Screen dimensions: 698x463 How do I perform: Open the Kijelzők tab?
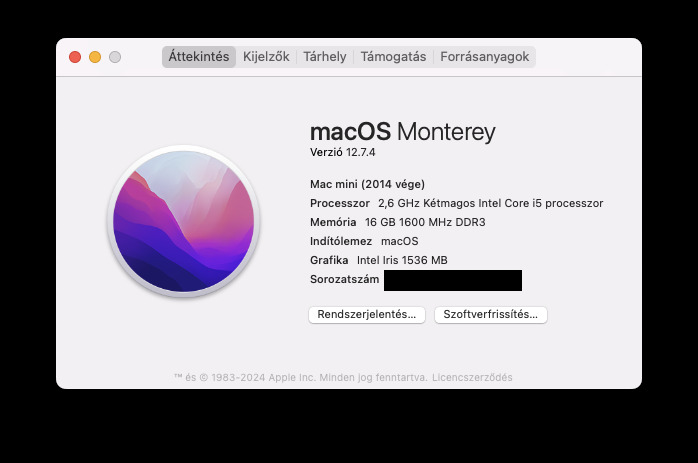click(x=266, y=57)
